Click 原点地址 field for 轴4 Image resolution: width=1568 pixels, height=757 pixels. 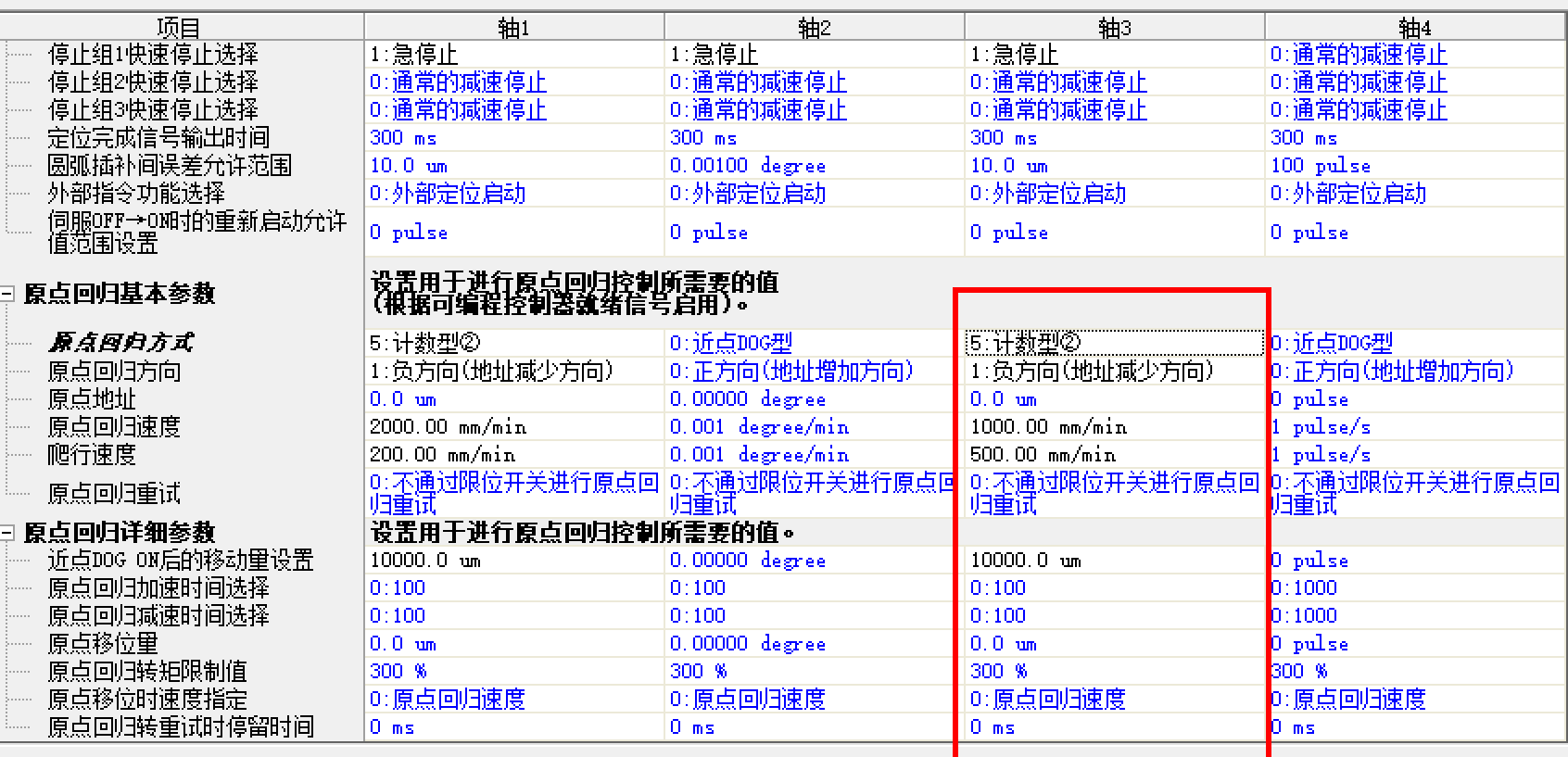pos(1414,399)
